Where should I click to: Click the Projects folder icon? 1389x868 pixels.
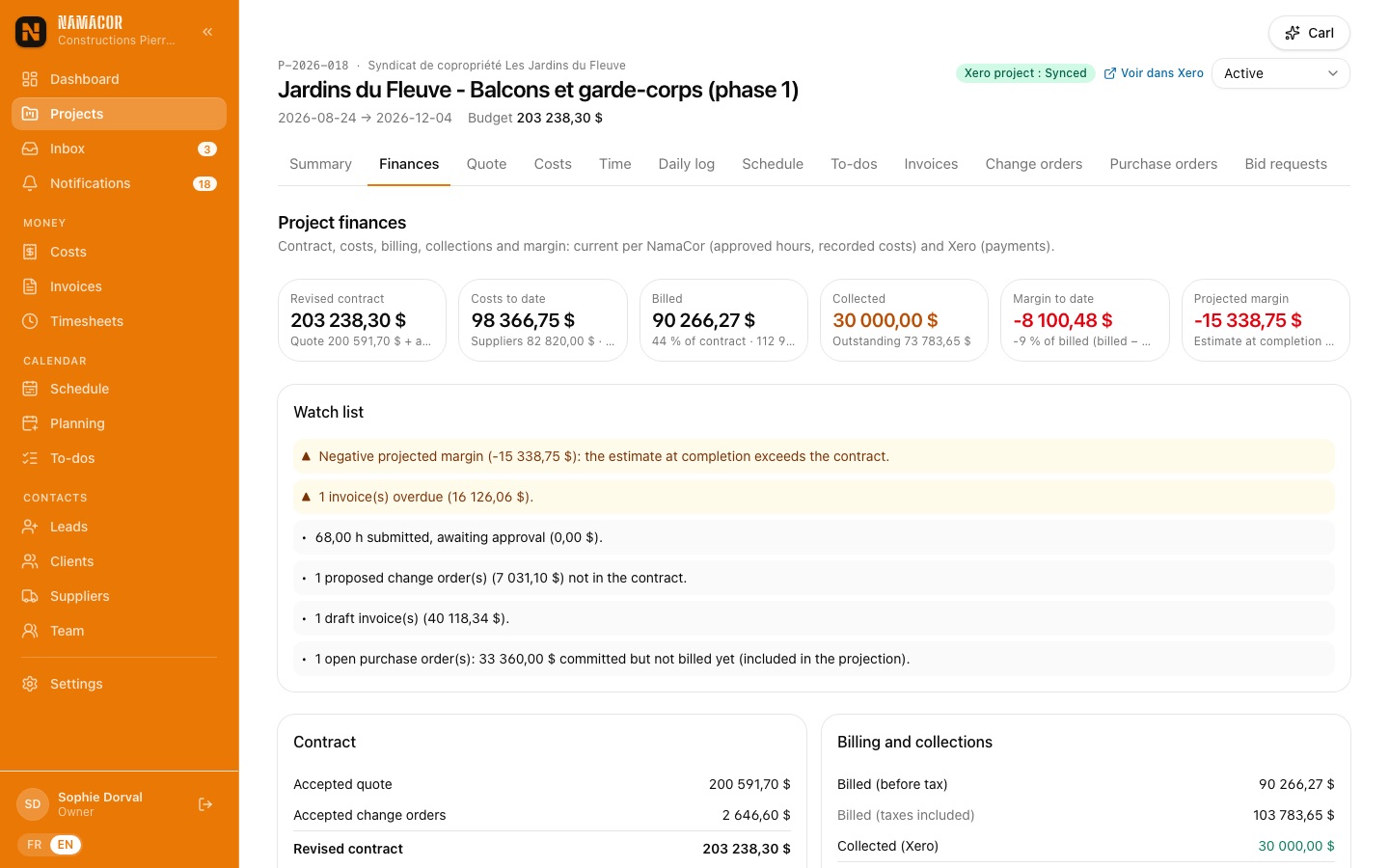[x=30, y=114]
